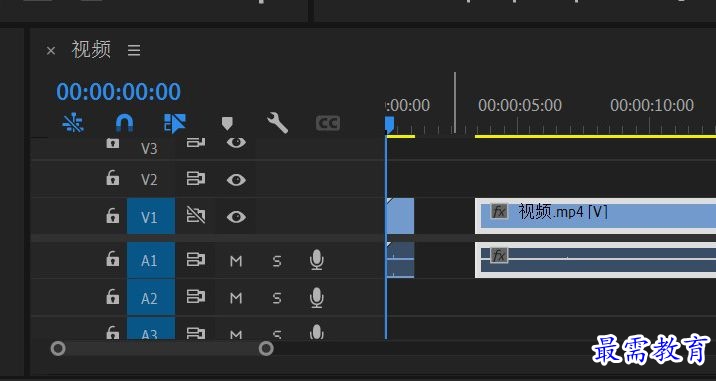This screenshot has width=716, height=381.
Task: Click the blue playhead marker on ruler
Action: [x=389, y=124]
